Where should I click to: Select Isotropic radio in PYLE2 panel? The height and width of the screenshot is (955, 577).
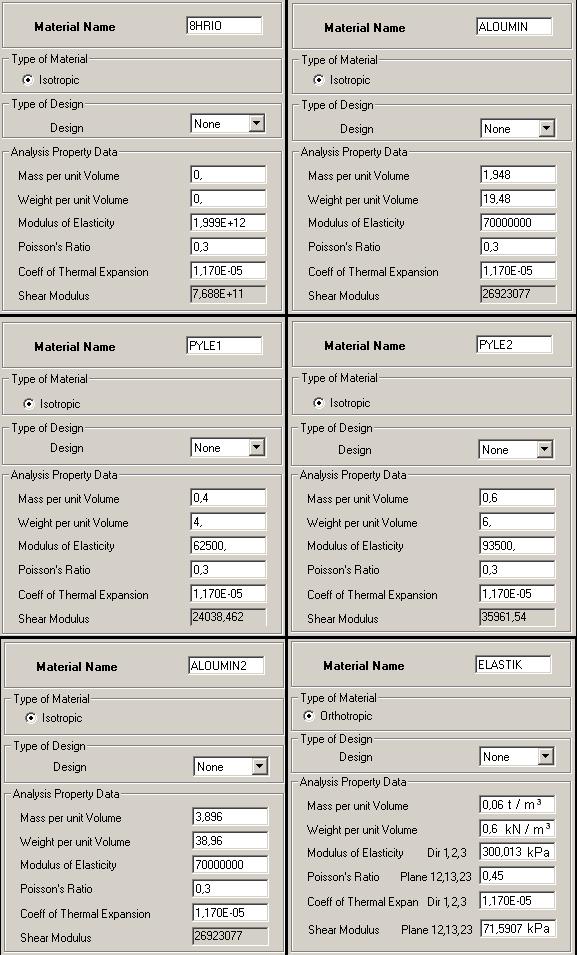[x=318, y=403]
